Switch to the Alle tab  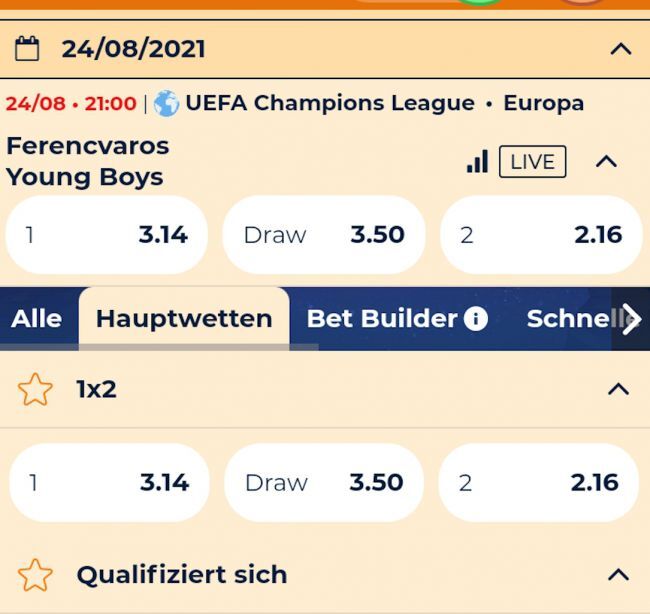[36, 319]
